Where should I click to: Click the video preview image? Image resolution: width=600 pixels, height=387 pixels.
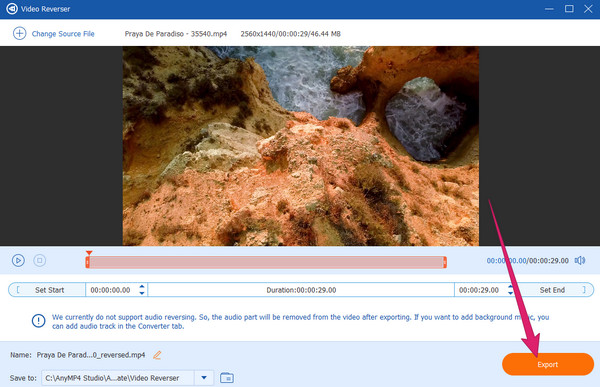click(x=300, y=146)
